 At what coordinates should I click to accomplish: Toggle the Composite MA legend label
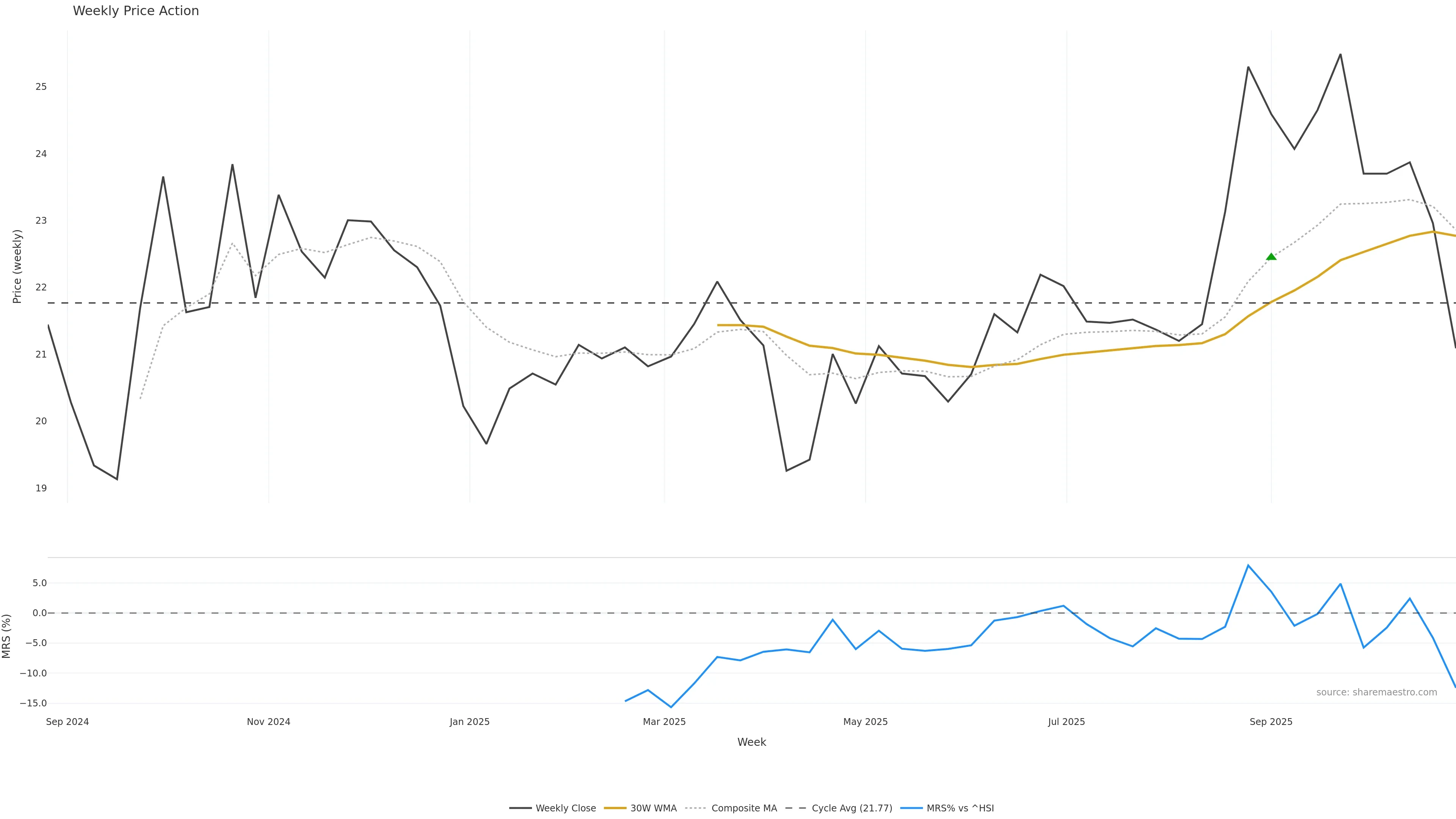pyautogui.click(x=744, y=808)
